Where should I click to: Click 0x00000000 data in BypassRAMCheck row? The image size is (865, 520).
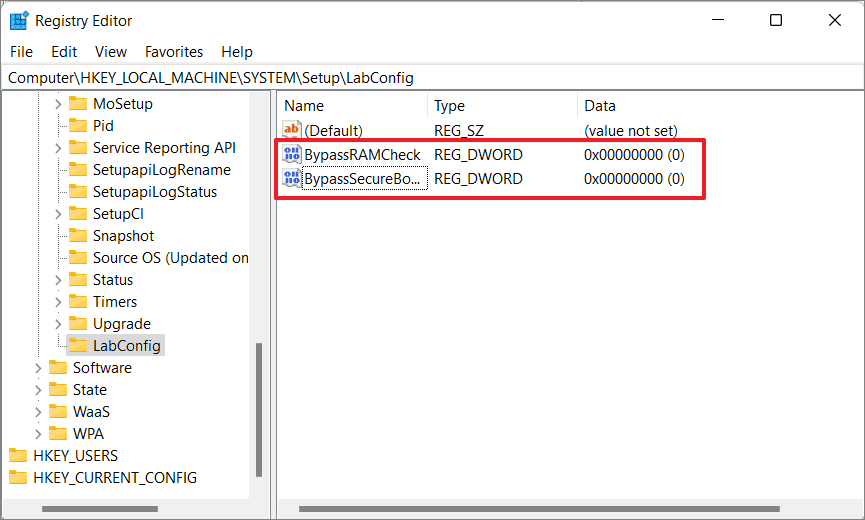634,154
